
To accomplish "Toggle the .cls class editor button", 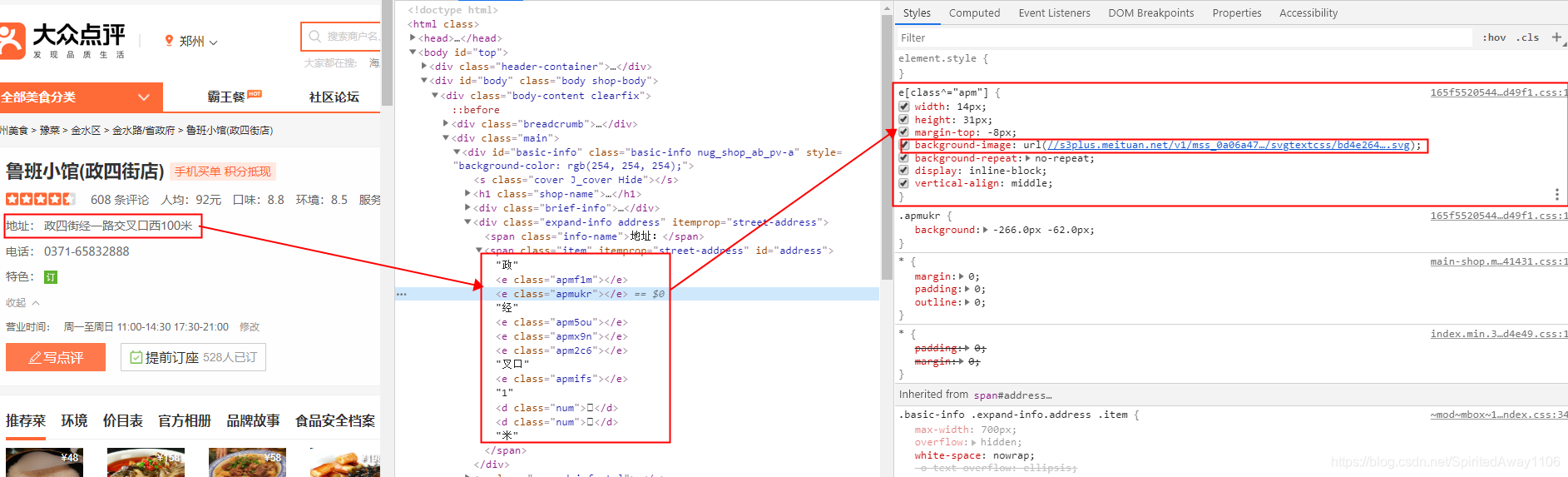I will pyautogui.click(x=1527, y=37).
